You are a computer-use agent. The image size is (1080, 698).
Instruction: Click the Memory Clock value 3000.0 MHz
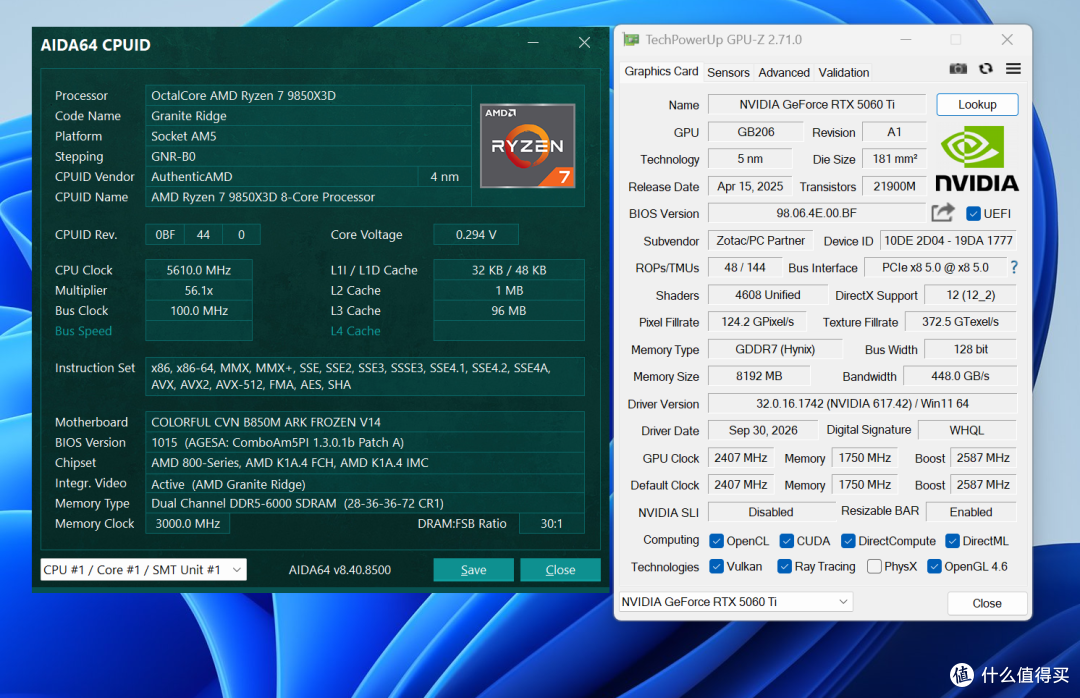187,524
